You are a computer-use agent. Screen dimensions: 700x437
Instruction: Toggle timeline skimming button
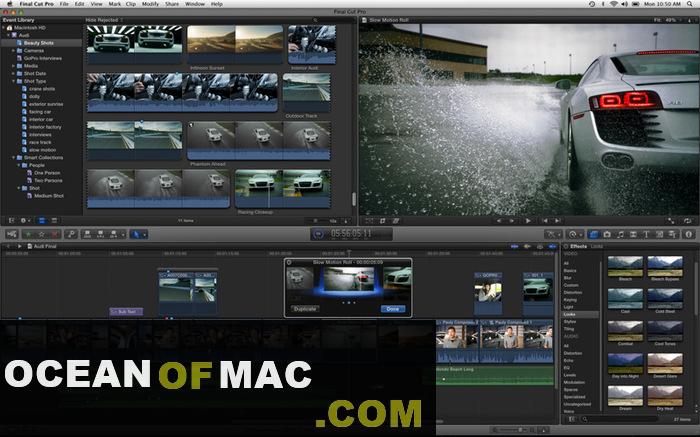(x=515, y=246)
